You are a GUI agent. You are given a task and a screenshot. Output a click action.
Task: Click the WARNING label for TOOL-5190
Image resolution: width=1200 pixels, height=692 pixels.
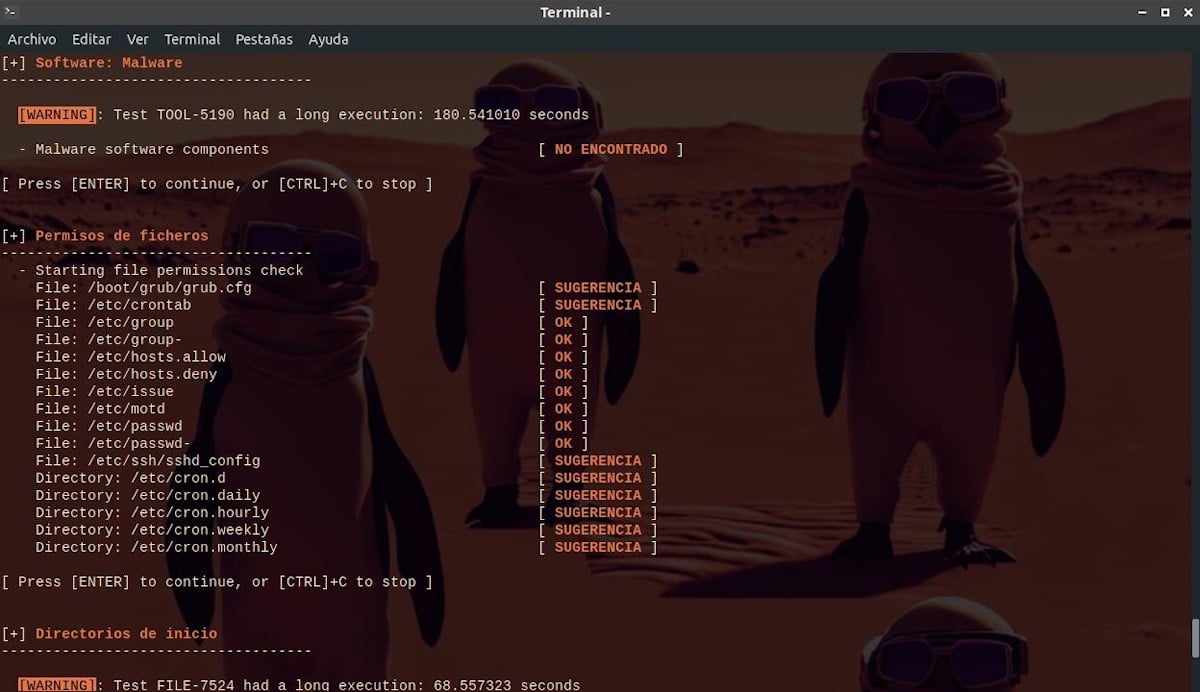[x=57, y=115]
